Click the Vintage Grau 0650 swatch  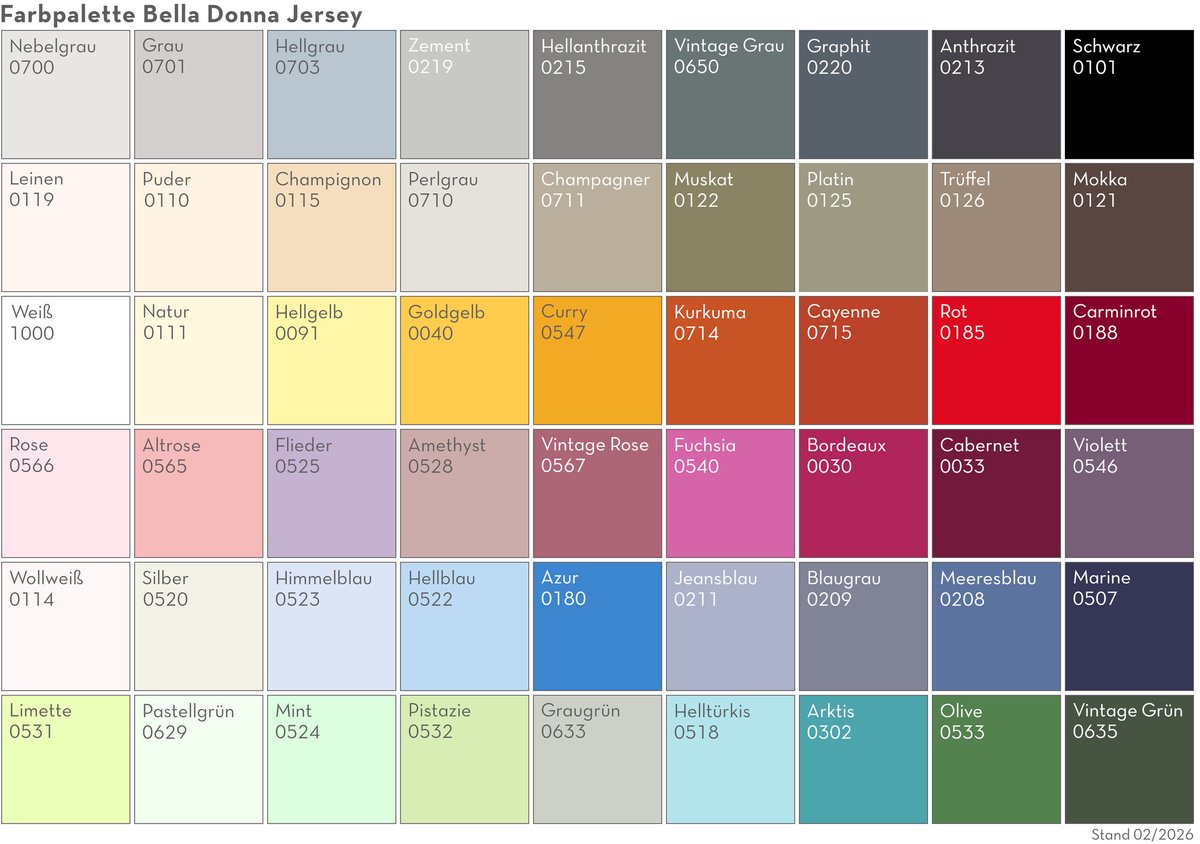click(731, 94)
